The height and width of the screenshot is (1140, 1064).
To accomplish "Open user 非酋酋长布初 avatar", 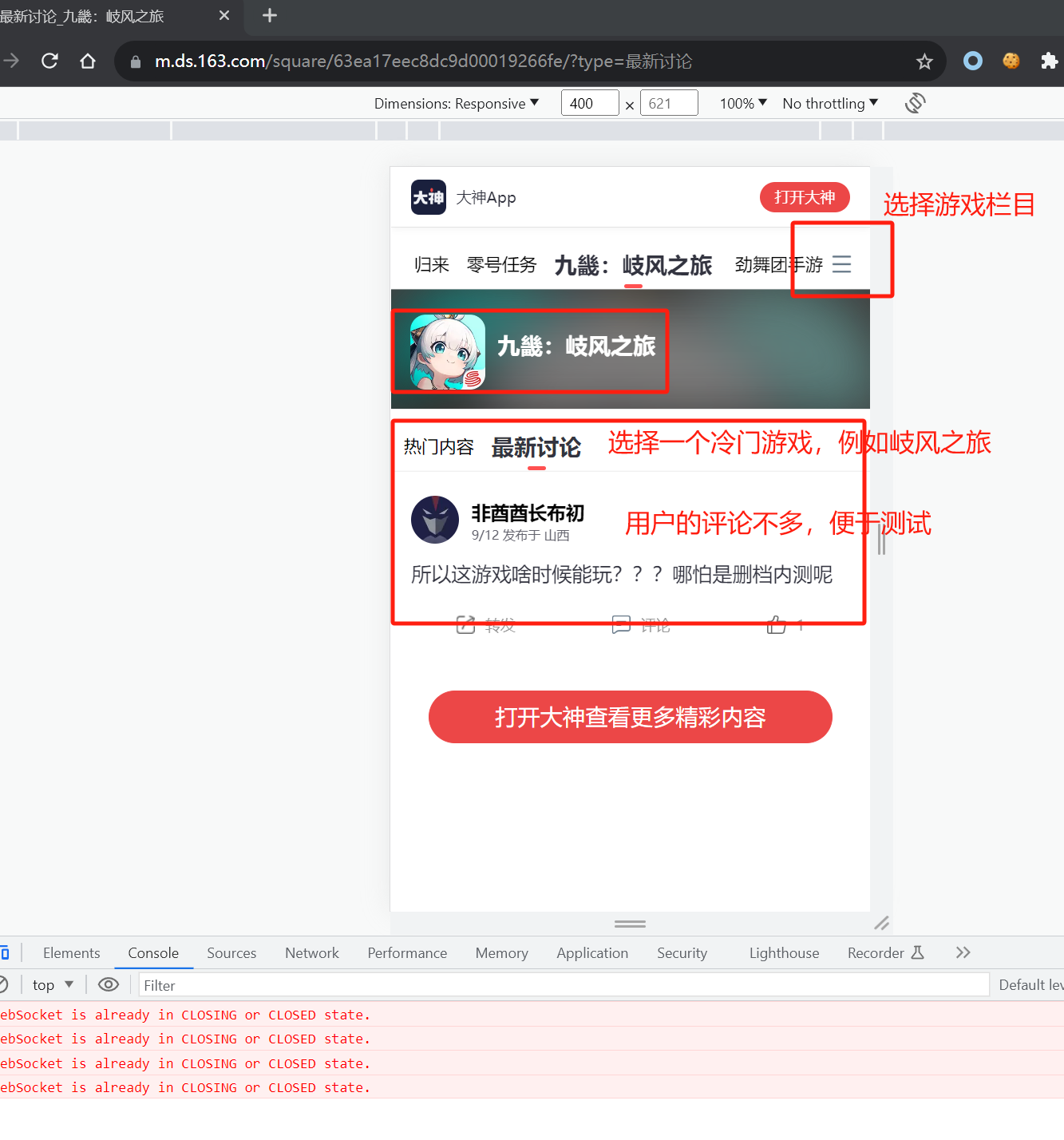I will click(x=435, y=520).
